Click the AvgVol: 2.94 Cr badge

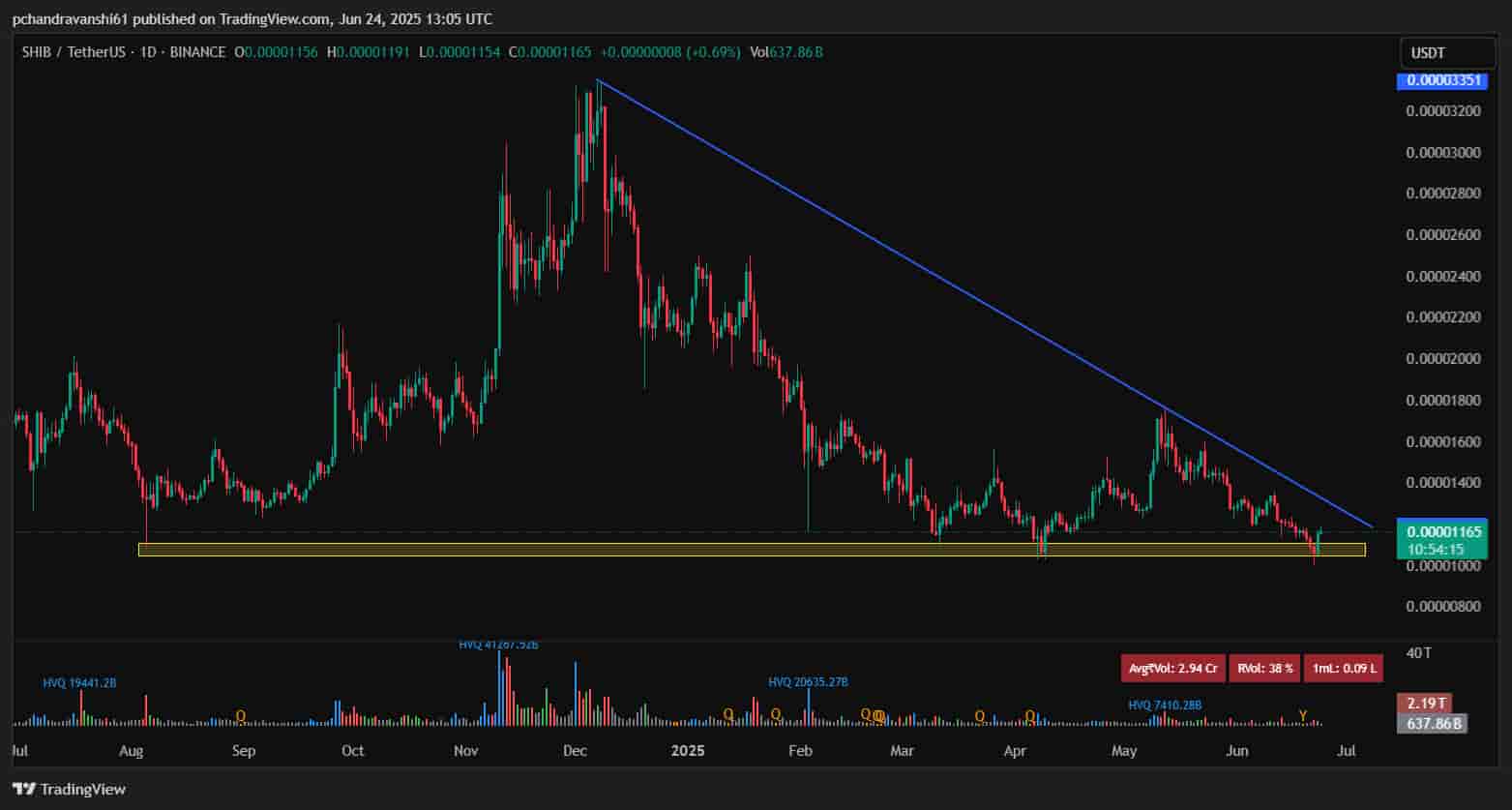(1173, 668)
